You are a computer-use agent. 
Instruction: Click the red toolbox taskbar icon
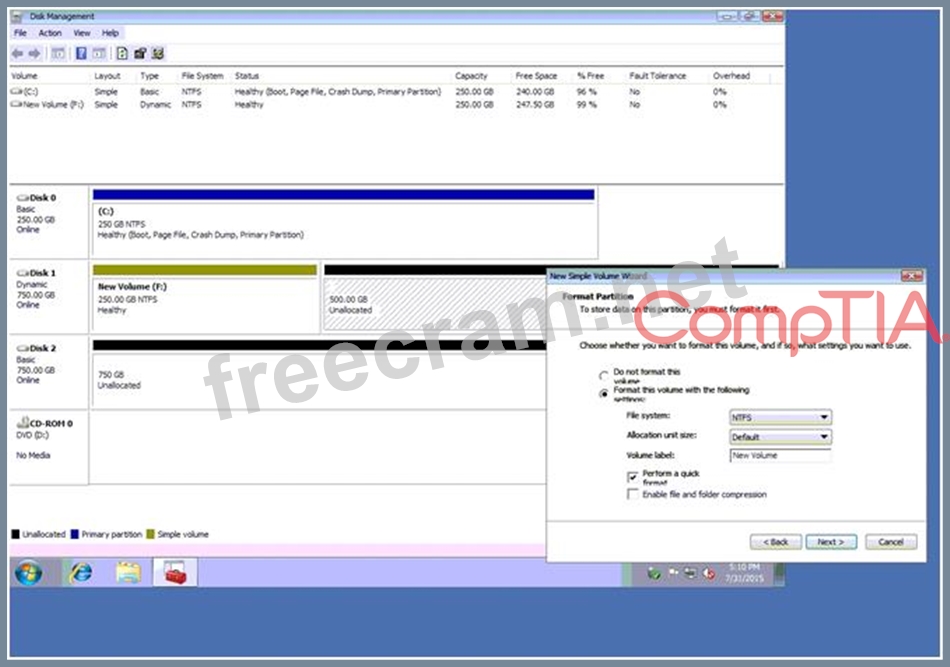click(x=175, y=572)
